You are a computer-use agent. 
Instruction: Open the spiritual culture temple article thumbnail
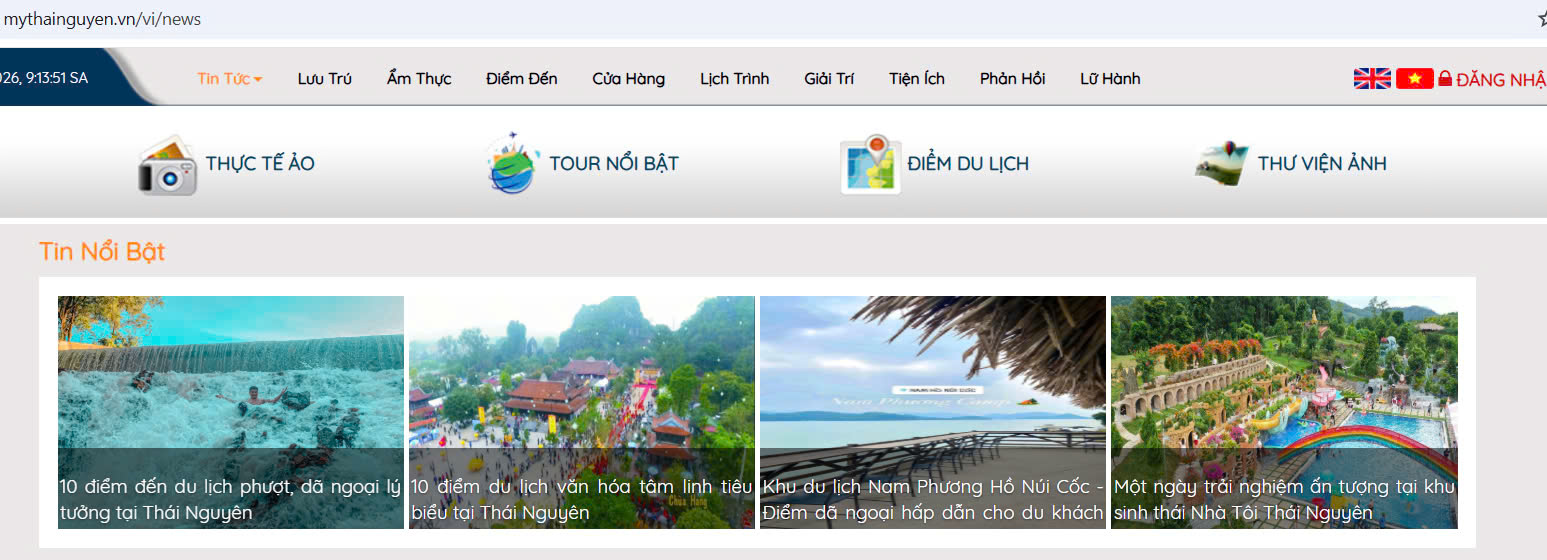click(581, 390)
